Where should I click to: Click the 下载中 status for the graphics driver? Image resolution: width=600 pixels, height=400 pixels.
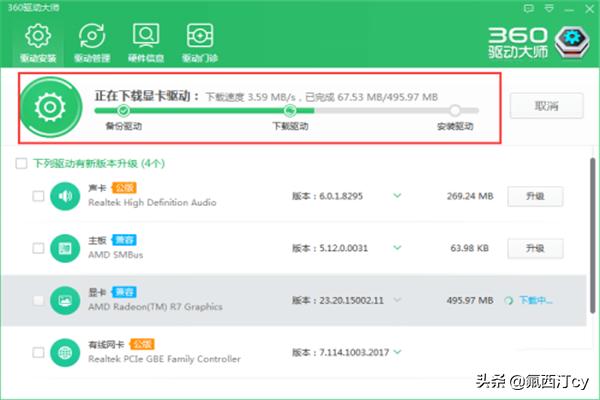[535, 300]
